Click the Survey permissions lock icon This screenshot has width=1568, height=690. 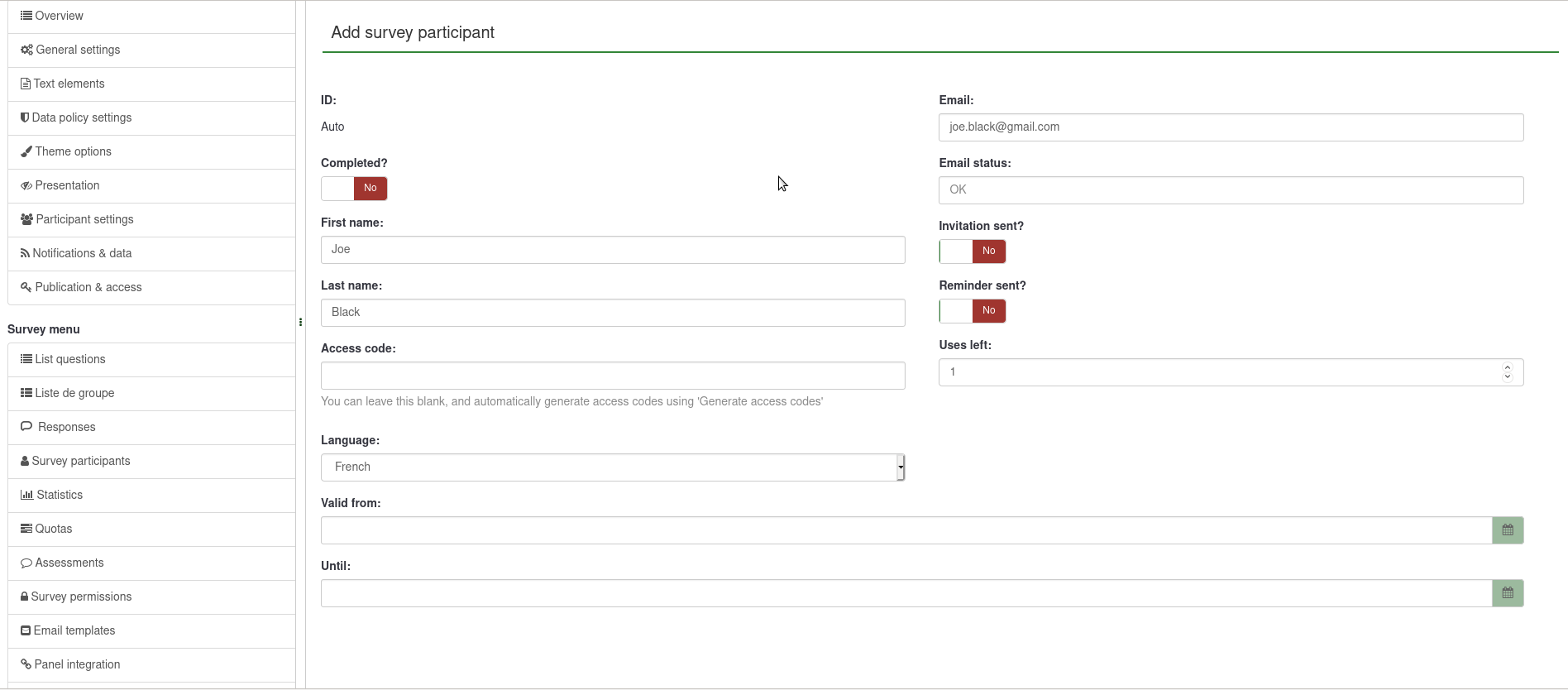(x=25, y=597)
